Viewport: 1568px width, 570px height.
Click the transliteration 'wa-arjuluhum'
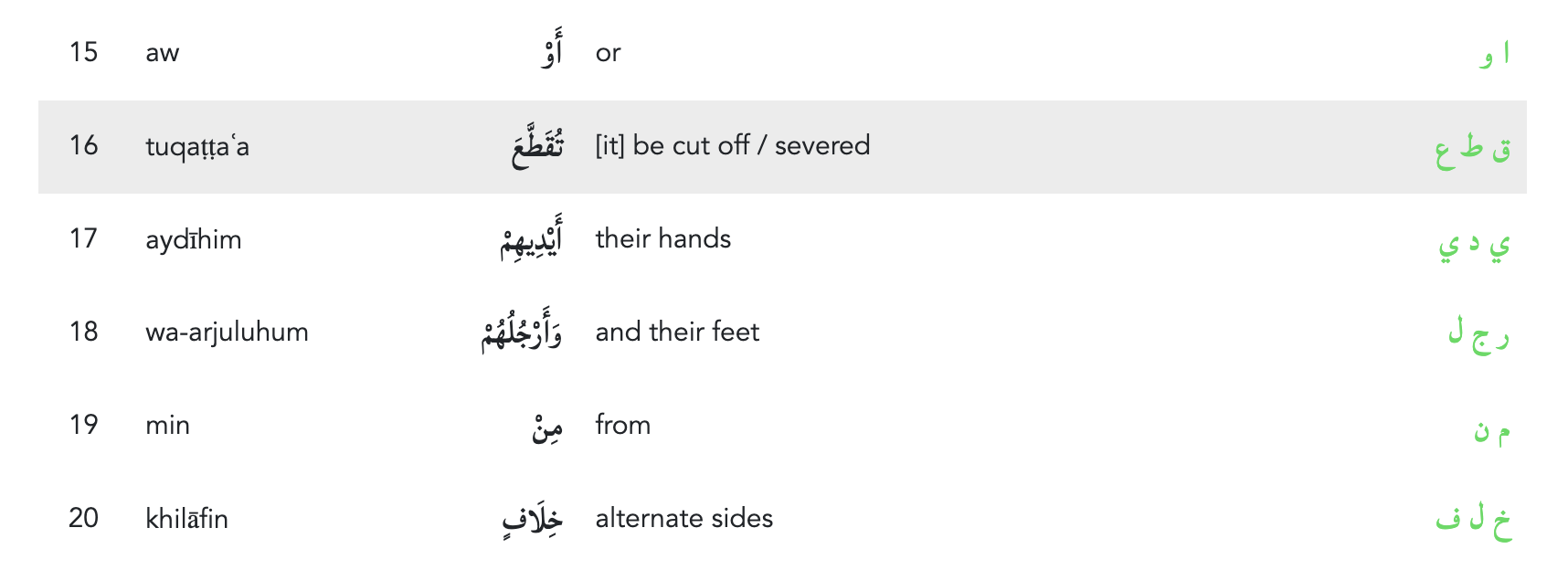227,332
